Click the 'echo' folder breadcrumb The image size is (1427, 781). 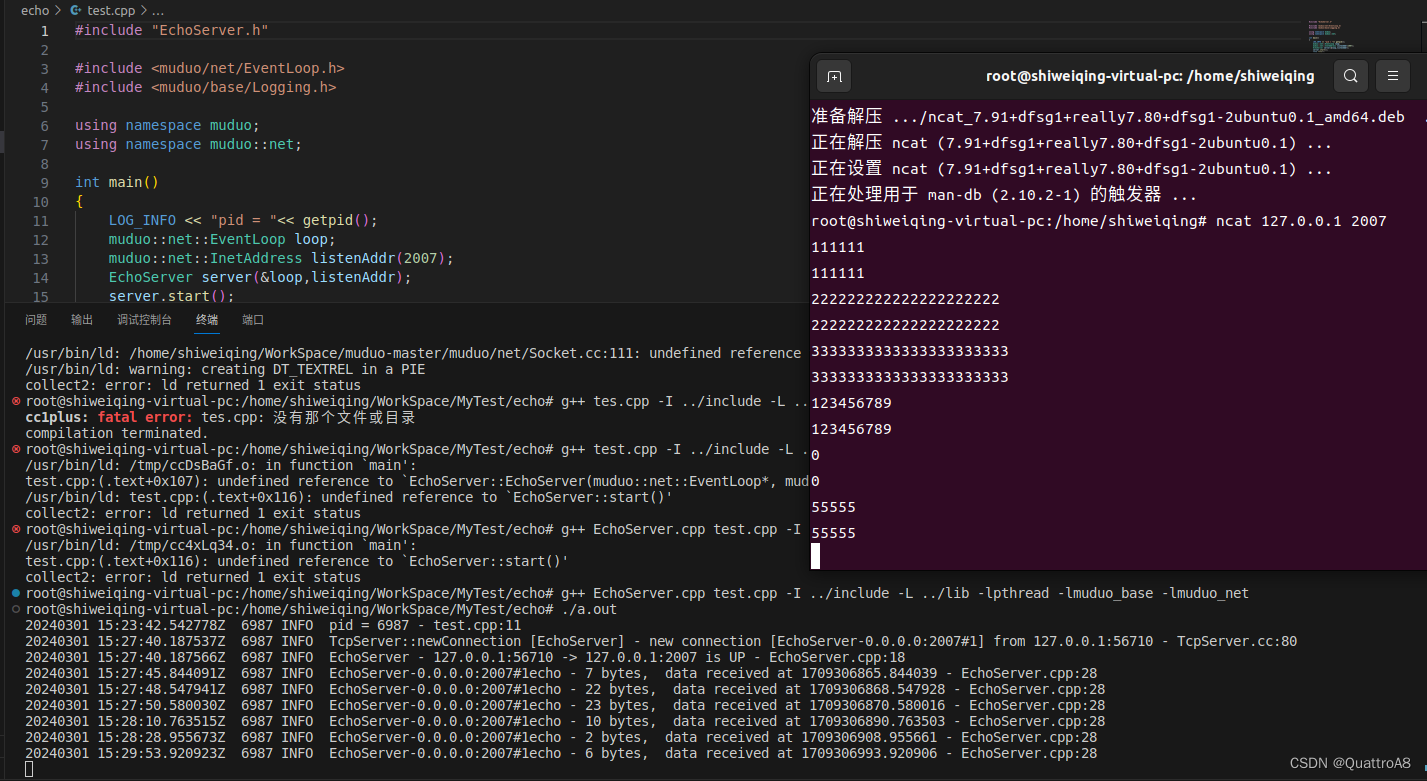(35, 10)
